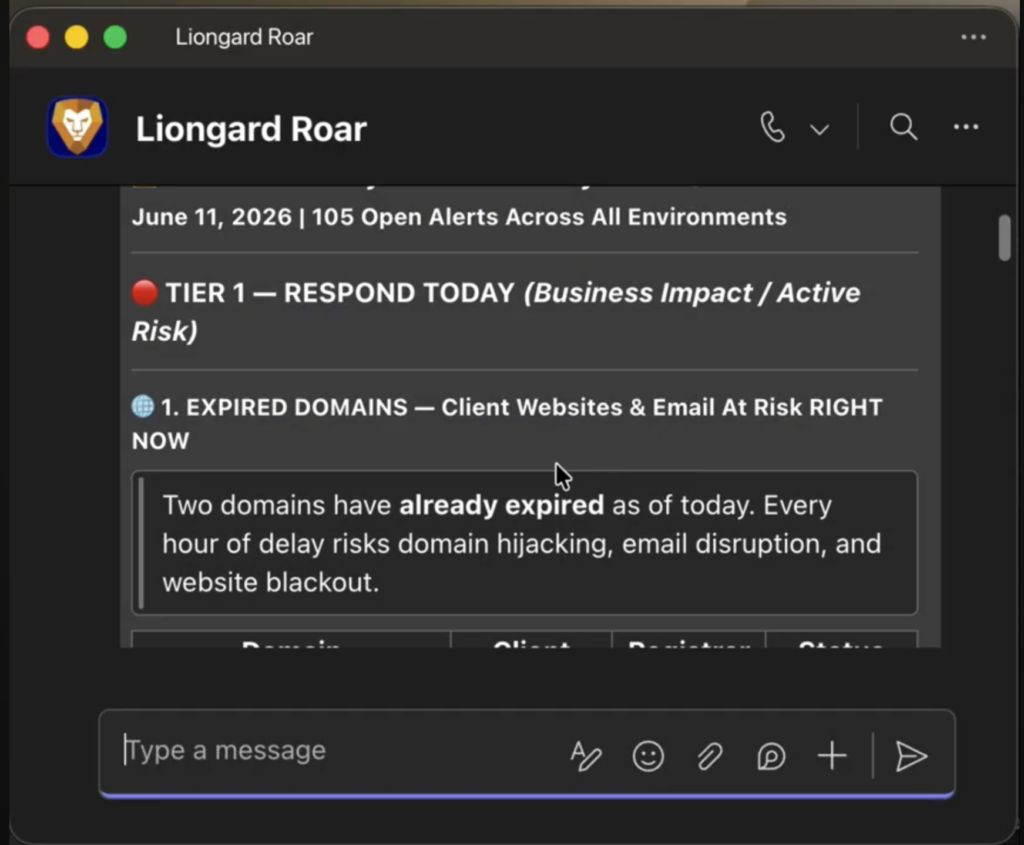Screen dimensions: 1024x845
Task: Click the Liongard Roar chat name heading
Action: pos(251,129)
